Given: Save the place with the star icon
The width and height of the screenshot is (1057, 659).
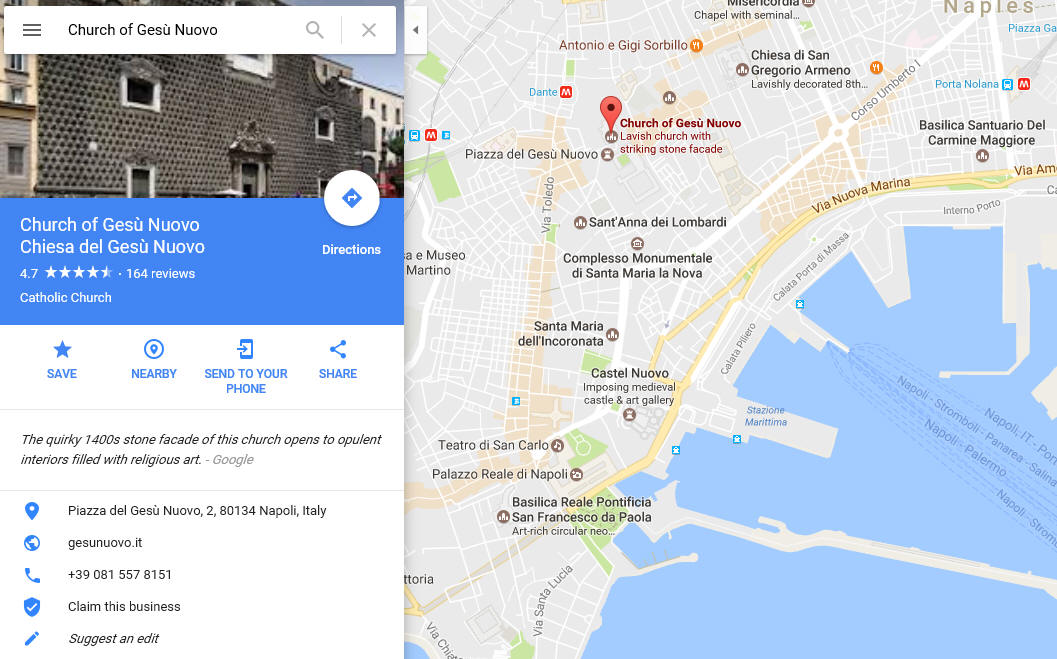Looking at the screenshot, I should click(x=62, y=360).
